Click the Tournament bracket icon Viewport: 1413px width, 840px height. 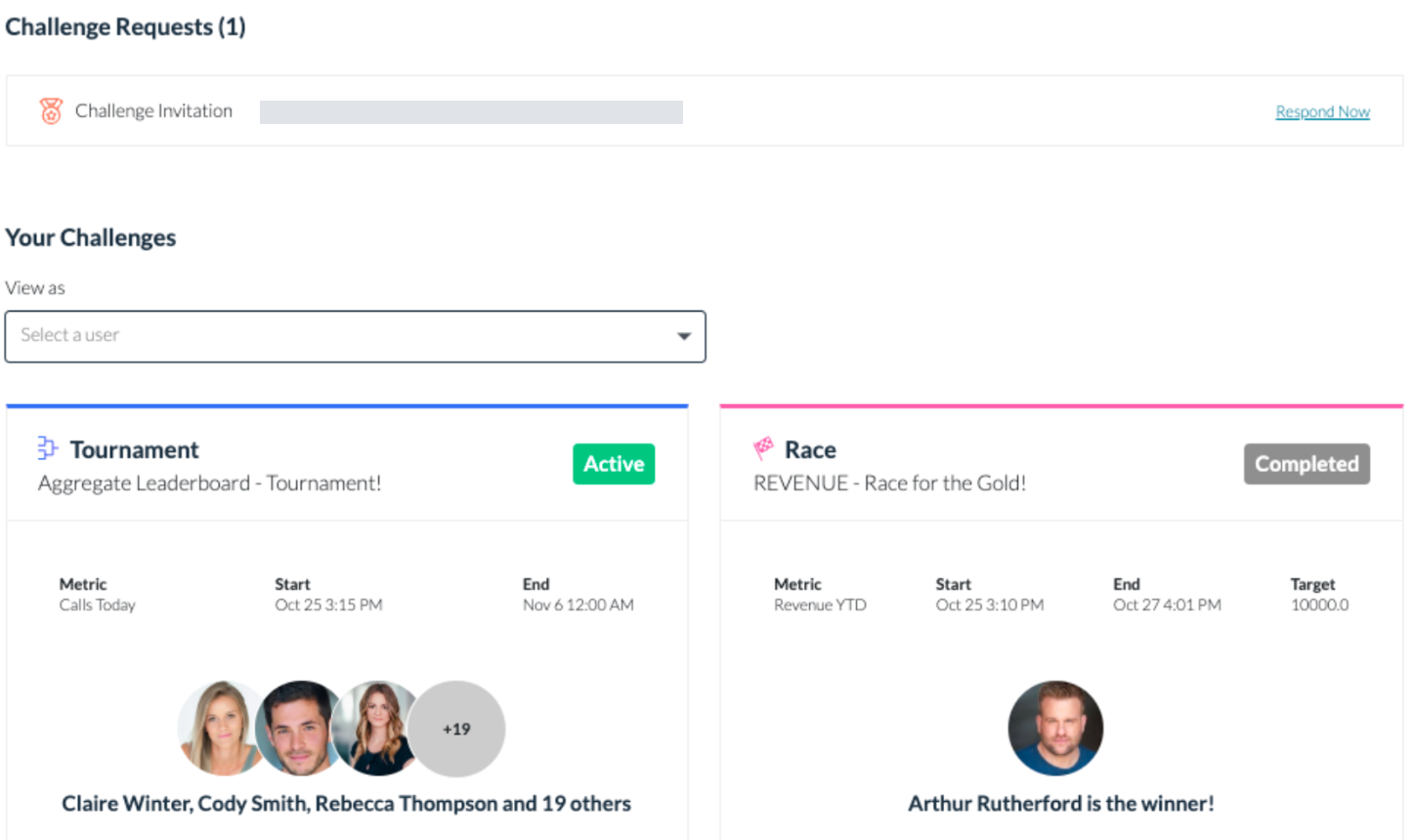(47, 448)
